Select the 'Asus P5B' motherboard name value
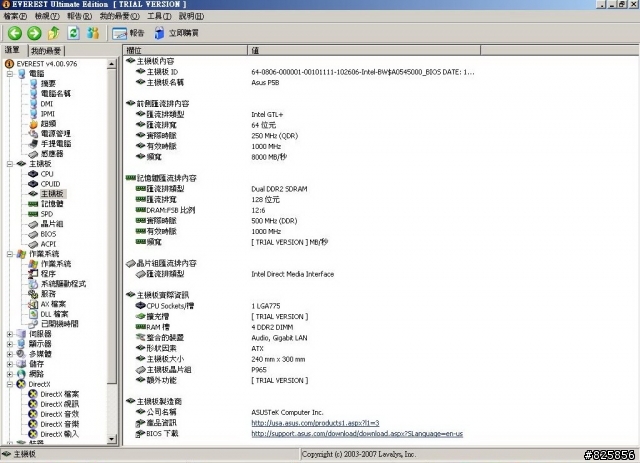640x463 pixels. [x=265, y=82]
